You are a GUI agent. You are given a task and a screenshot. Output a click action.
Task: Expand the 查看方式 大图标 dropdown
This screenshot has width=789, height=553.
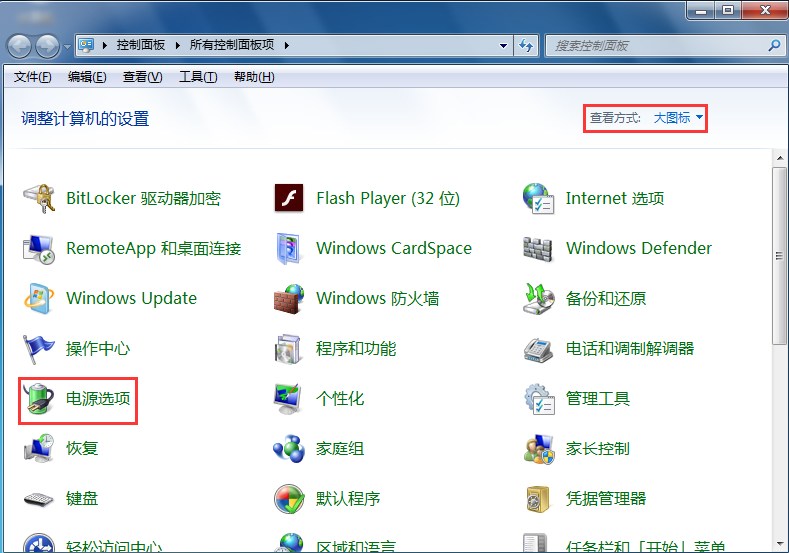click(678, 118)
